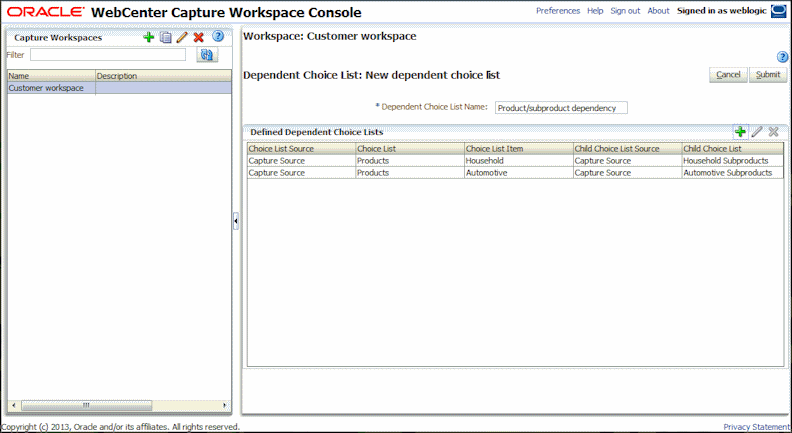Open the Help link in header

[595, 11]
